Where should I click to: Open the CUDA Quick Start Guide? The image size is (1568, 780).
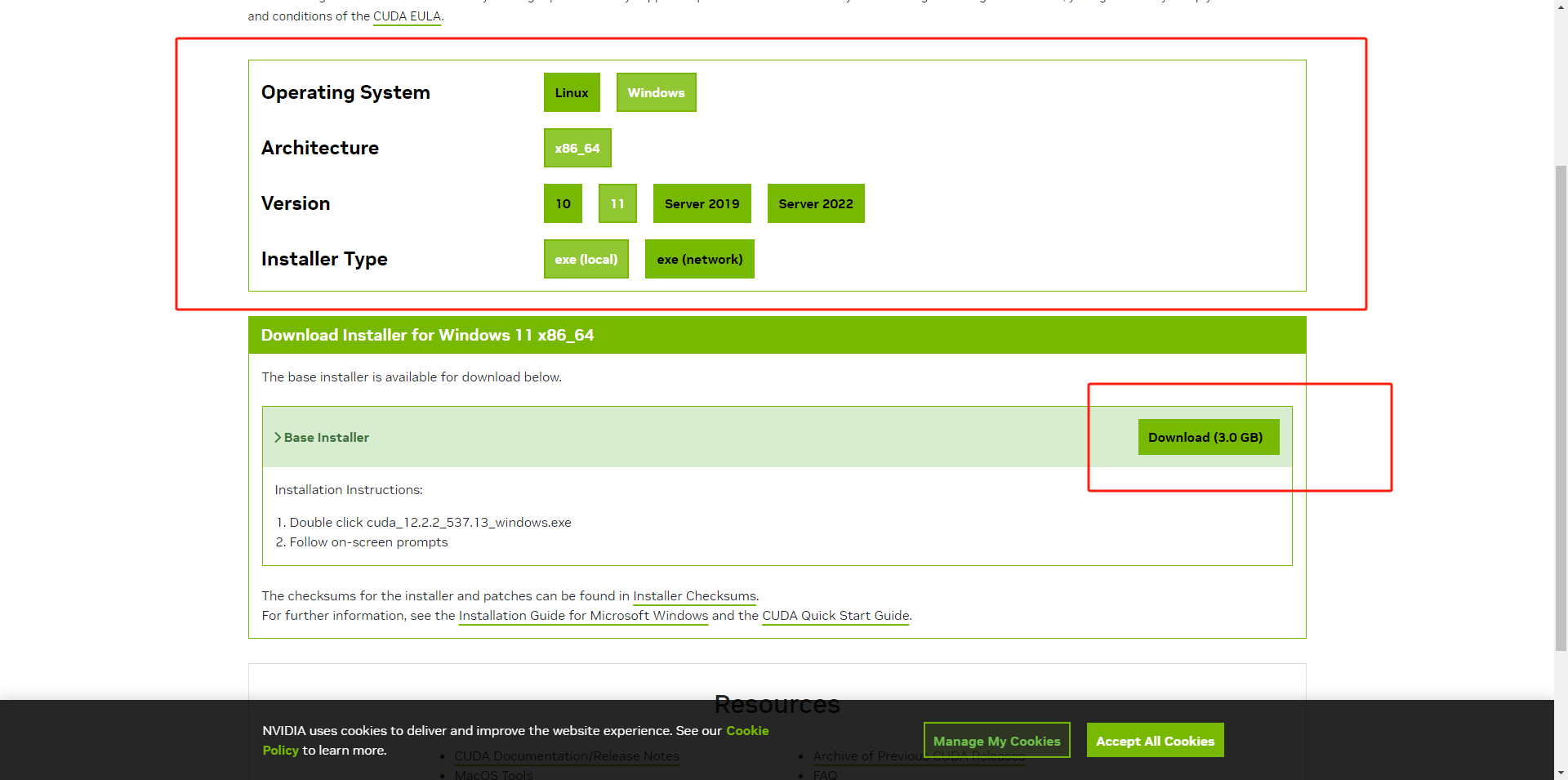[x=835, y=616]
